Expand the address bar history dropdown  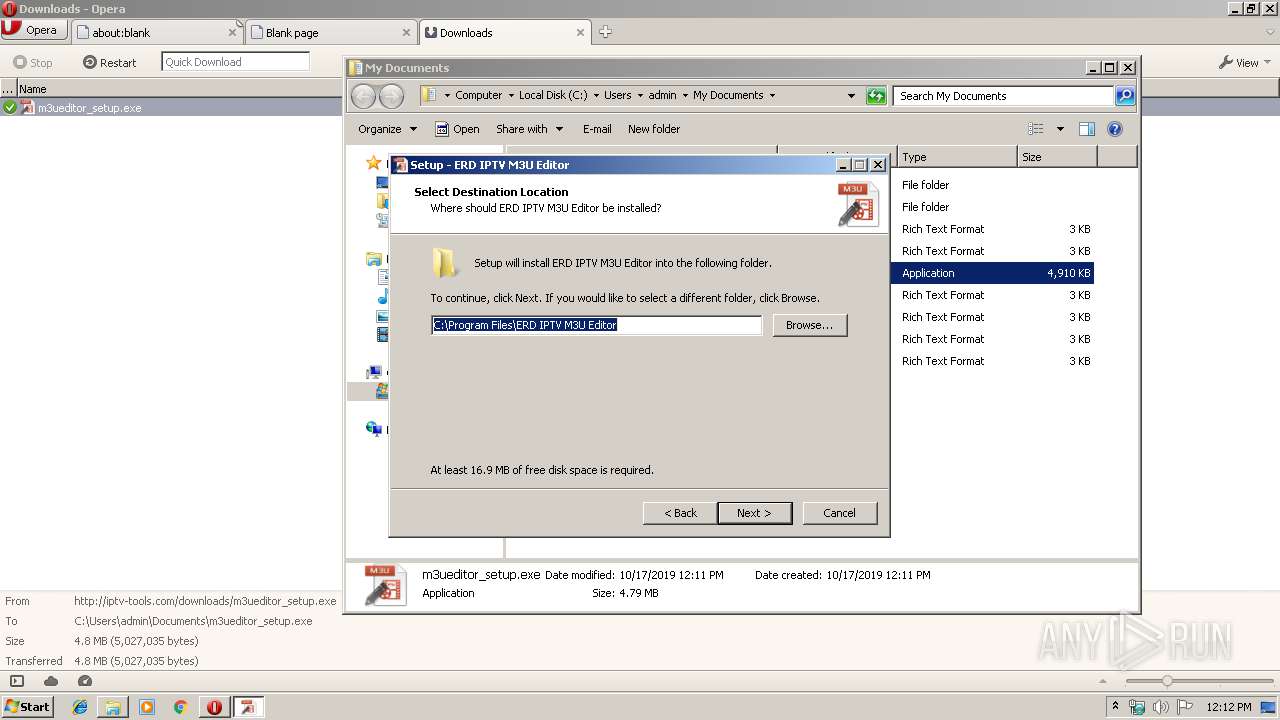(x=851, y=96)
